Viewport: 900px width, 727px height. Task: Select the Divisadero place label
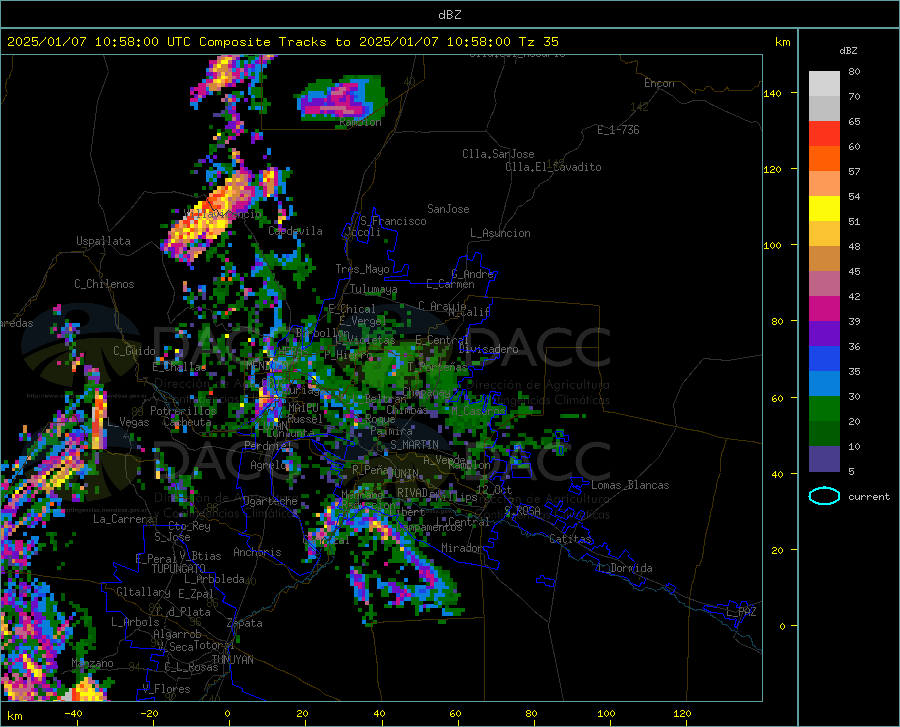[488, 349]
